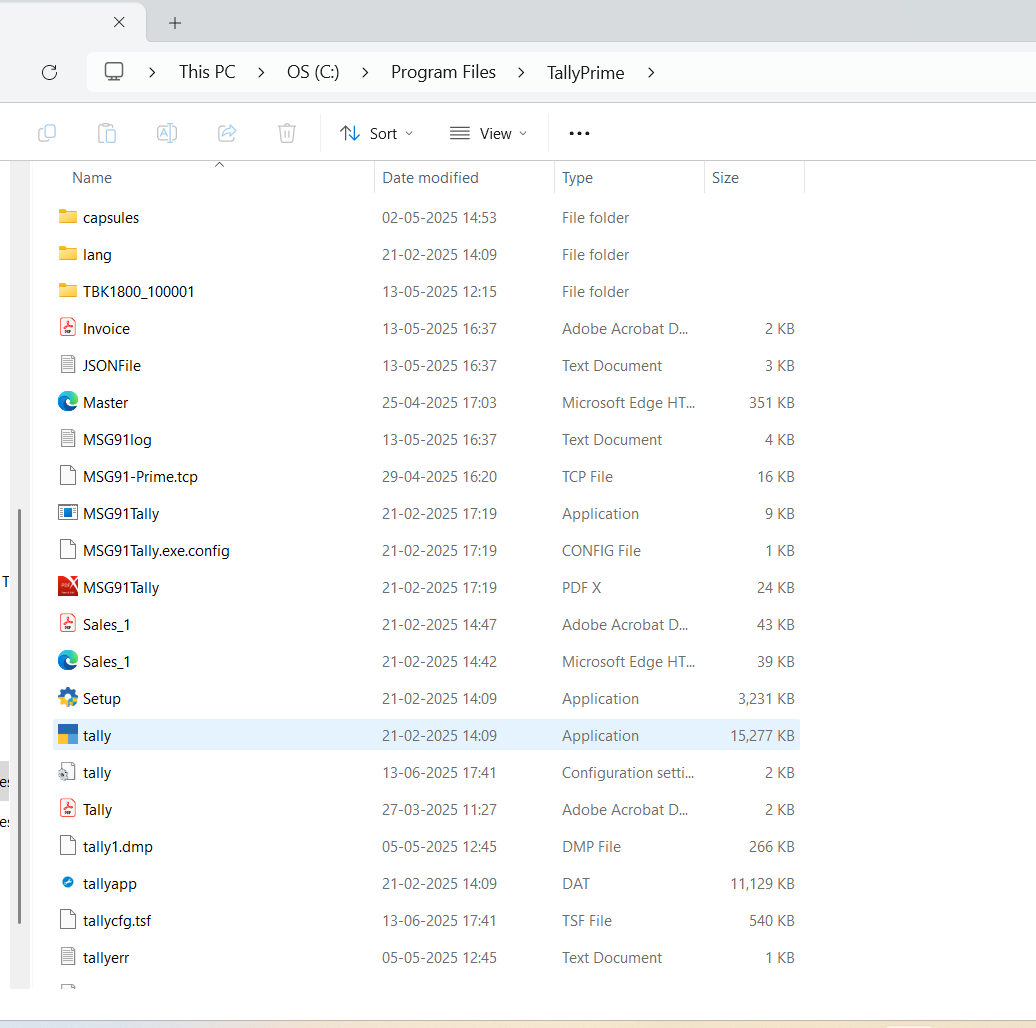Click the PC monitor icon in address bar
Viewport: 1036px width, 1028px height.
(x=114, y=71)
